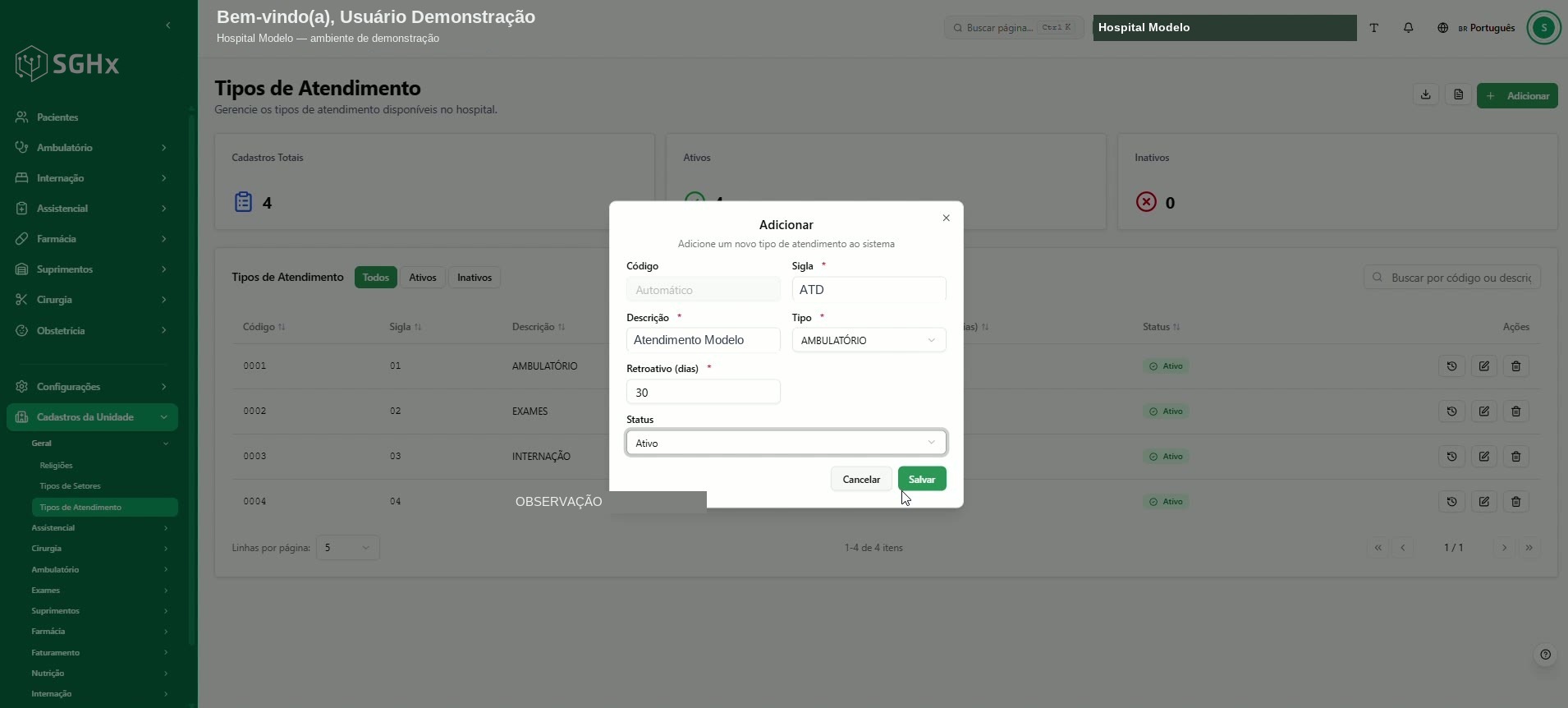The width and height of the screenshot is (1568, 708).
Task: Click the SGHx logo
Action: point(67,63)
